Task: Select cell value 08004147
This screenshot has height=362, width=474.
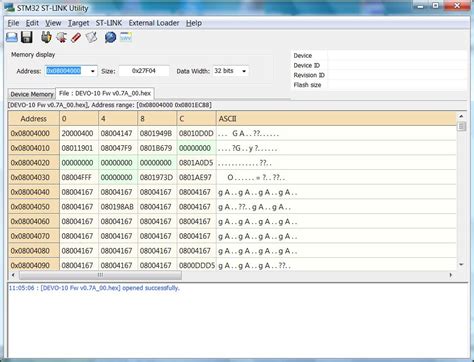Action: click(x=118, y=133)
